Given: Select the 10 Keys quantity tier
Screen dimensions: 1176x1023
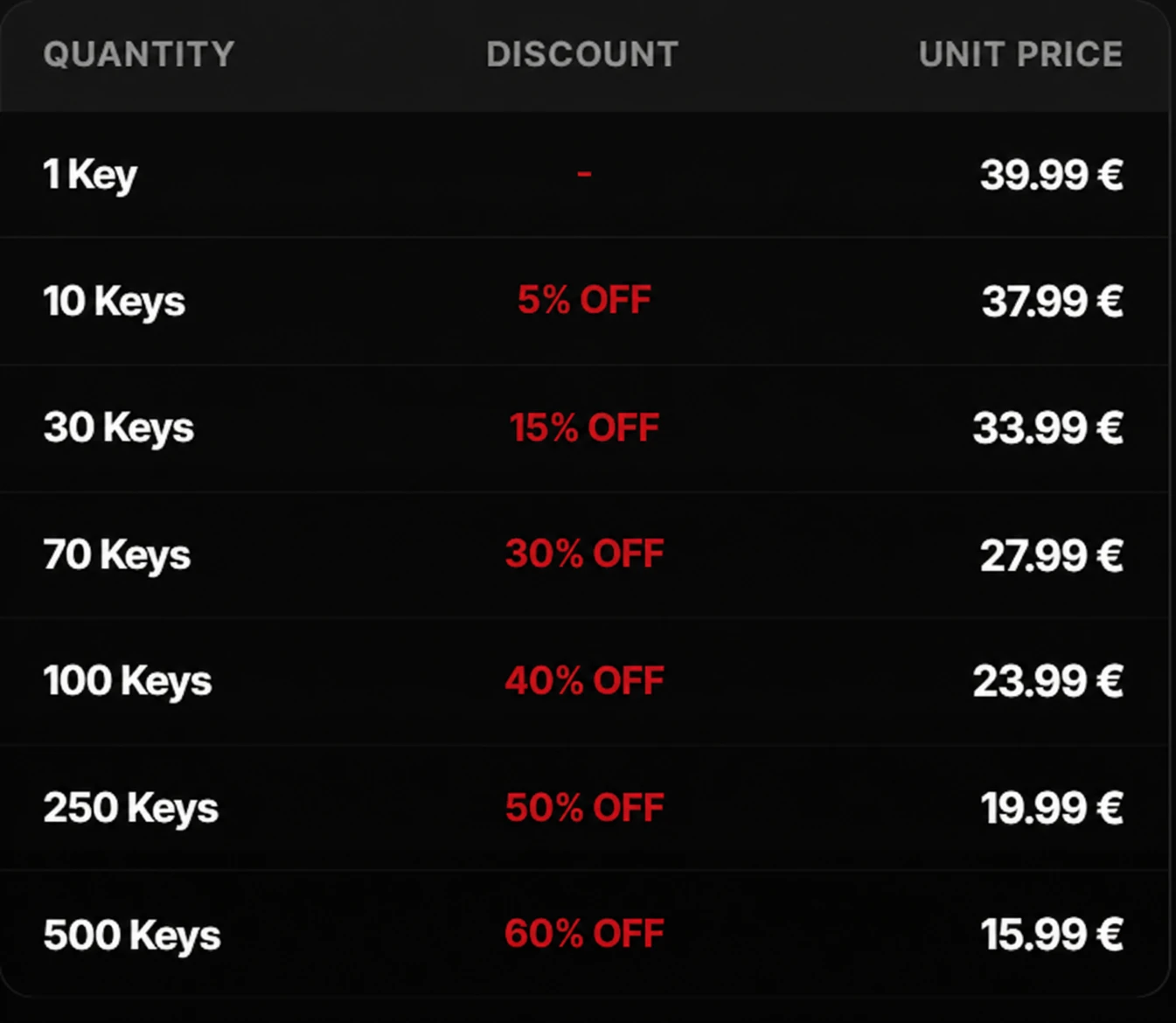Looking at the screenshot, I should [x=584, y=301].
